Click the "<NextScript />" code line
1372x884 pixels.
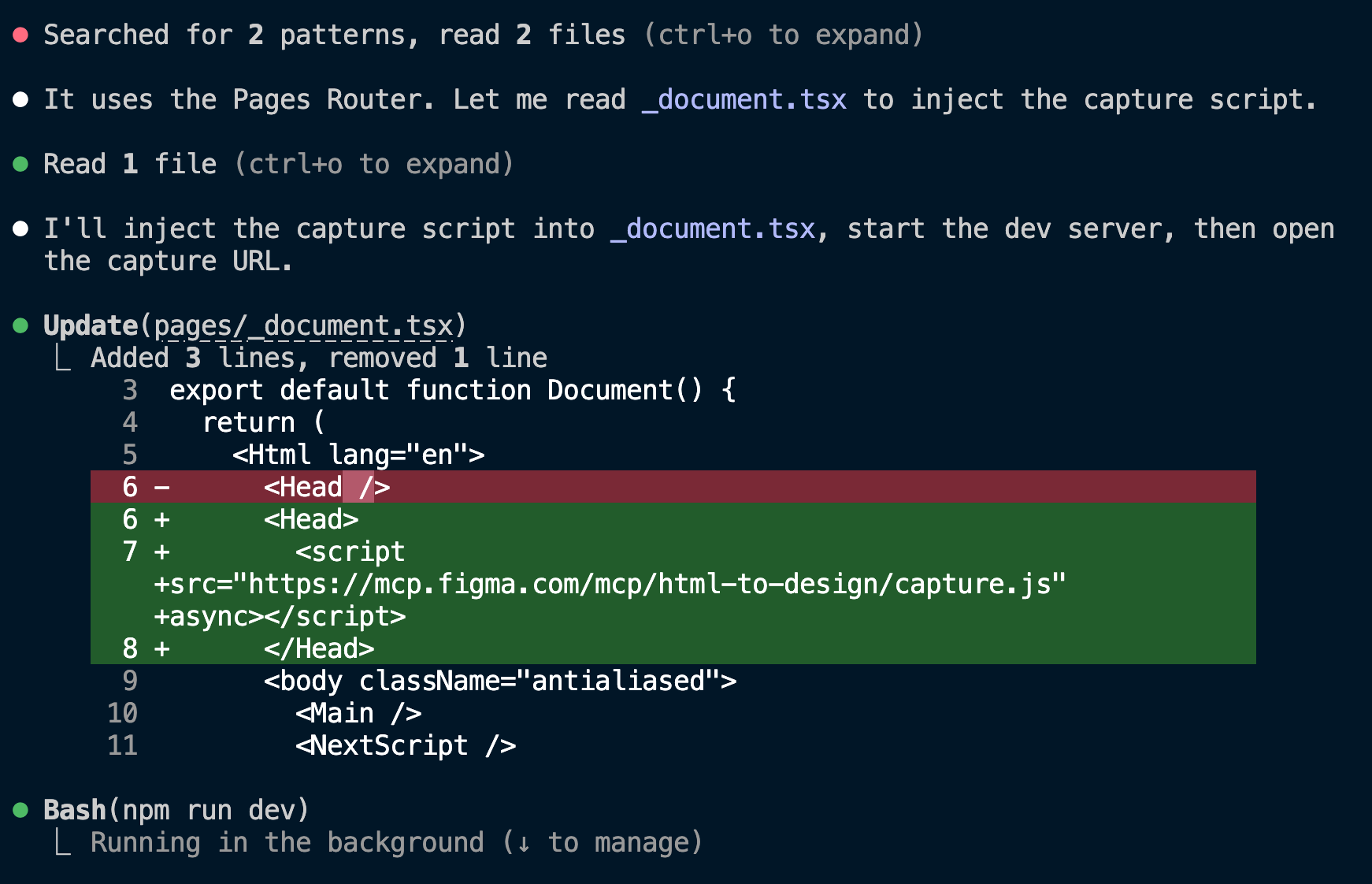click(406, 746)
